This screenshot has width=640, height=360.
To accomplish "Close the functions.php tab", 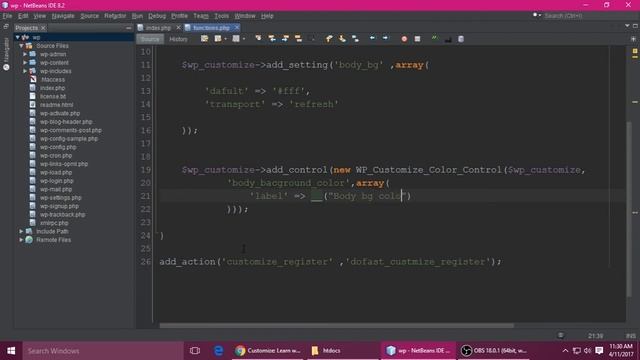I will tap(236, 28).
